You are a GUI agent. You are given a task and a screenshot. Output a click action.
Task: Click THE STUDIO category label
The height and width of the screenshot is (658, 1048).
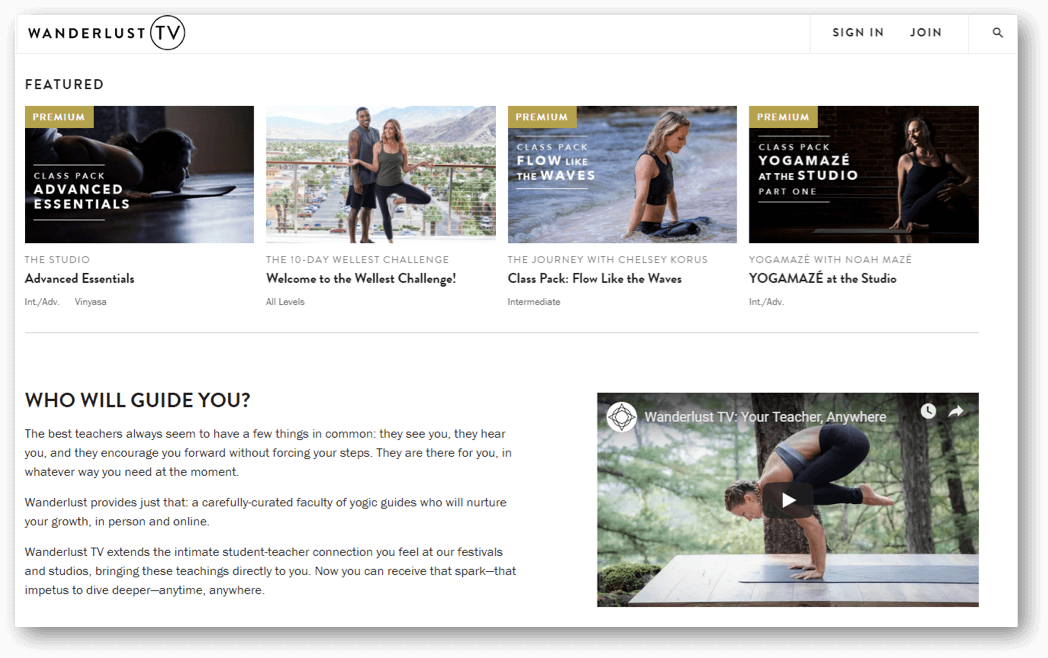[x=57, y=259]
